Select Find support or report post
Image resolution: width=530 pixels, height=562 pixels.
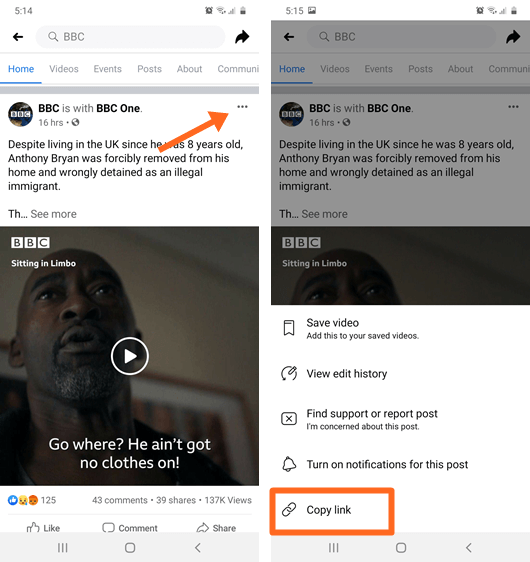point(400,419)
